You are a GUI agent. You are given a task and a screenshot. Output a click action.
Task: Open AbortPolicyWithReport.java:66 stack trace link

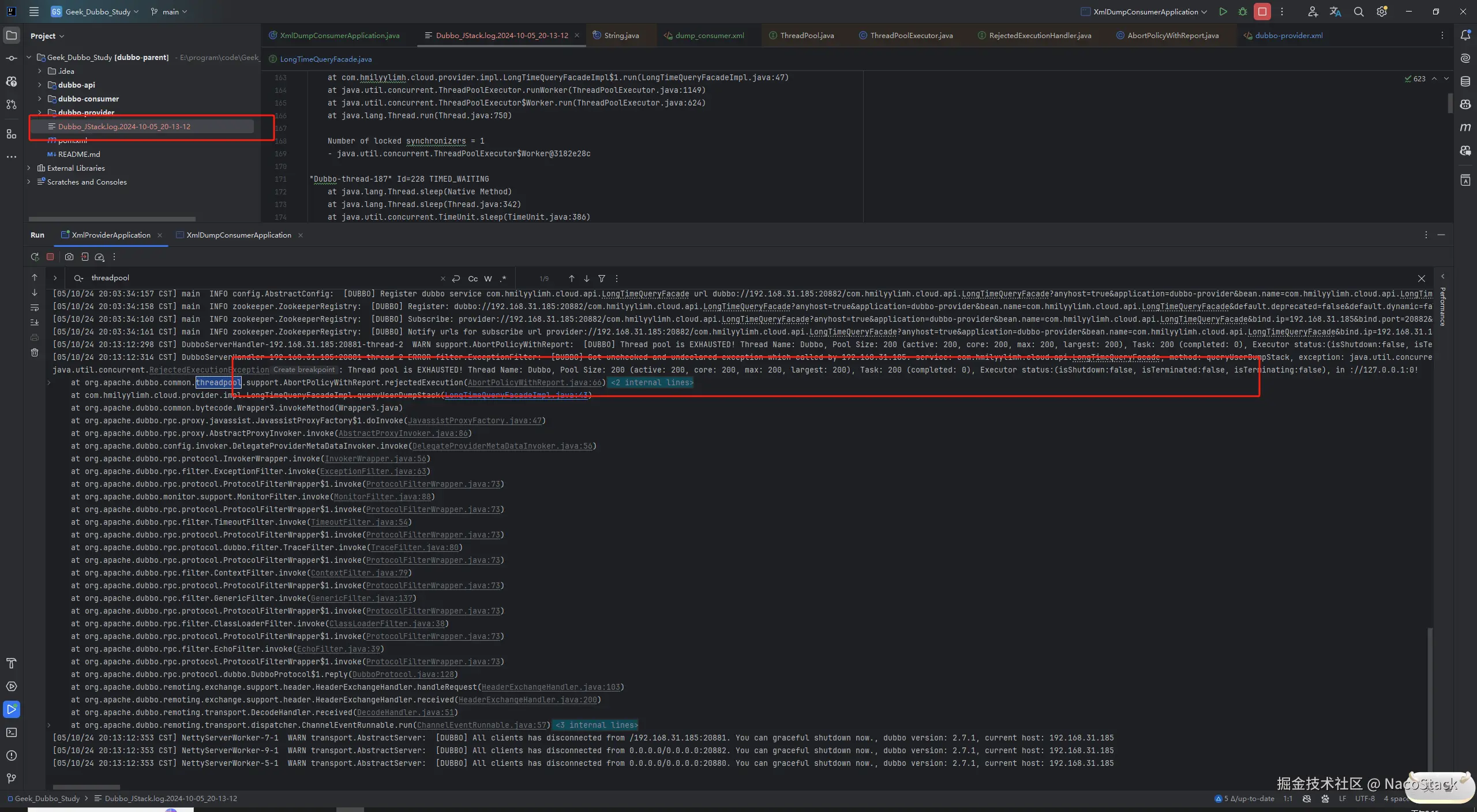coord(535,383)
